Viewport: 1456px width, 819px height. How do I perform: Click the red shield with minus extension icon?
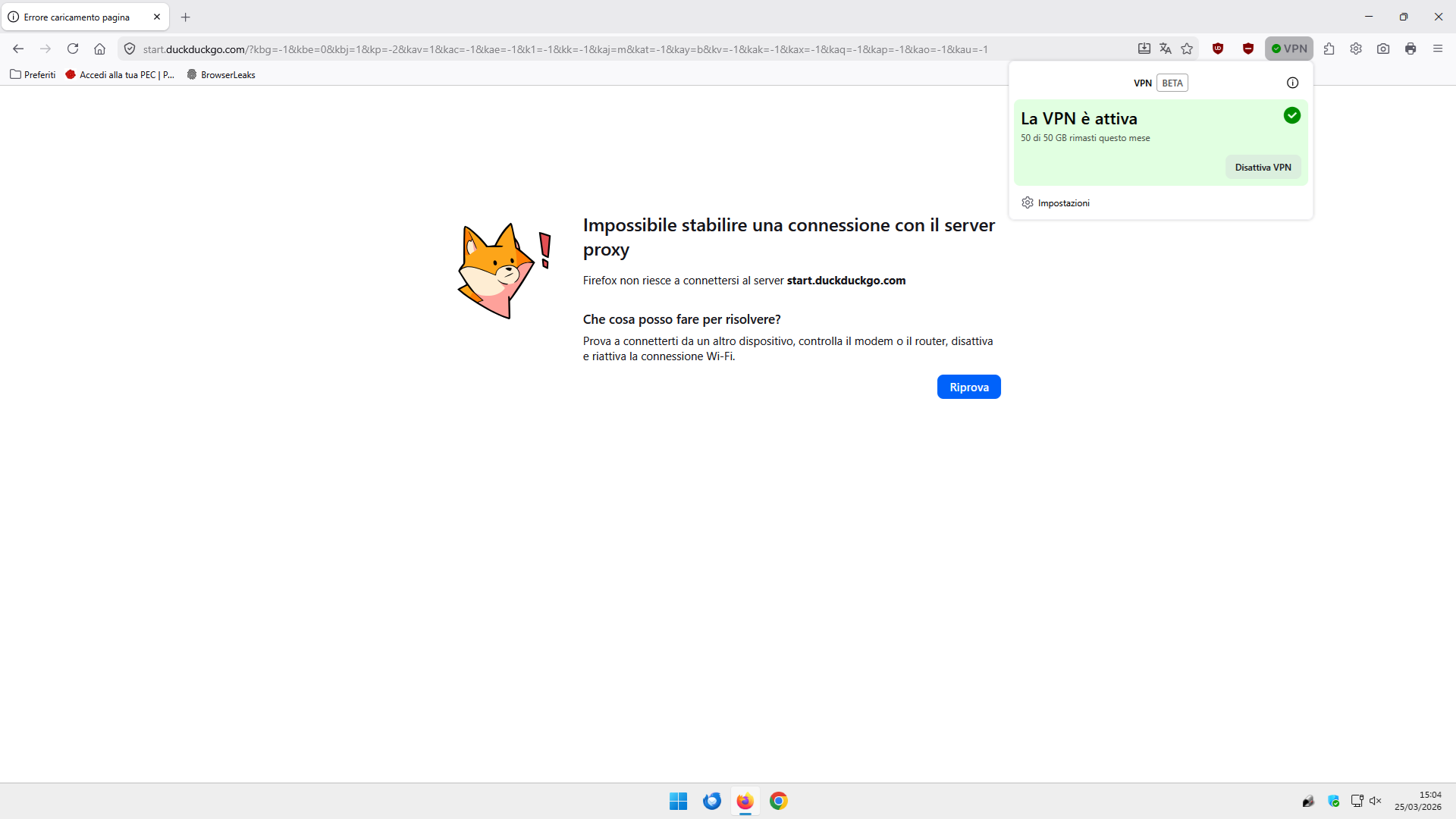click(x=1248, y=49)
